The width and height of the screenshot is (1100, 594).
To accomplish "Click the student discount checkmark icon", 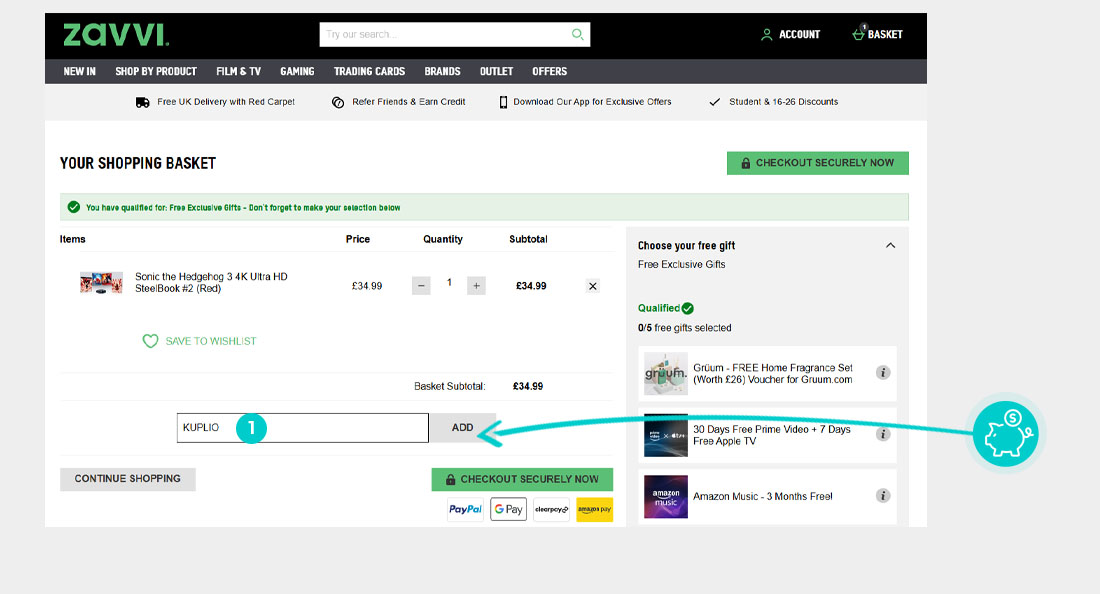I will [714, 102].
